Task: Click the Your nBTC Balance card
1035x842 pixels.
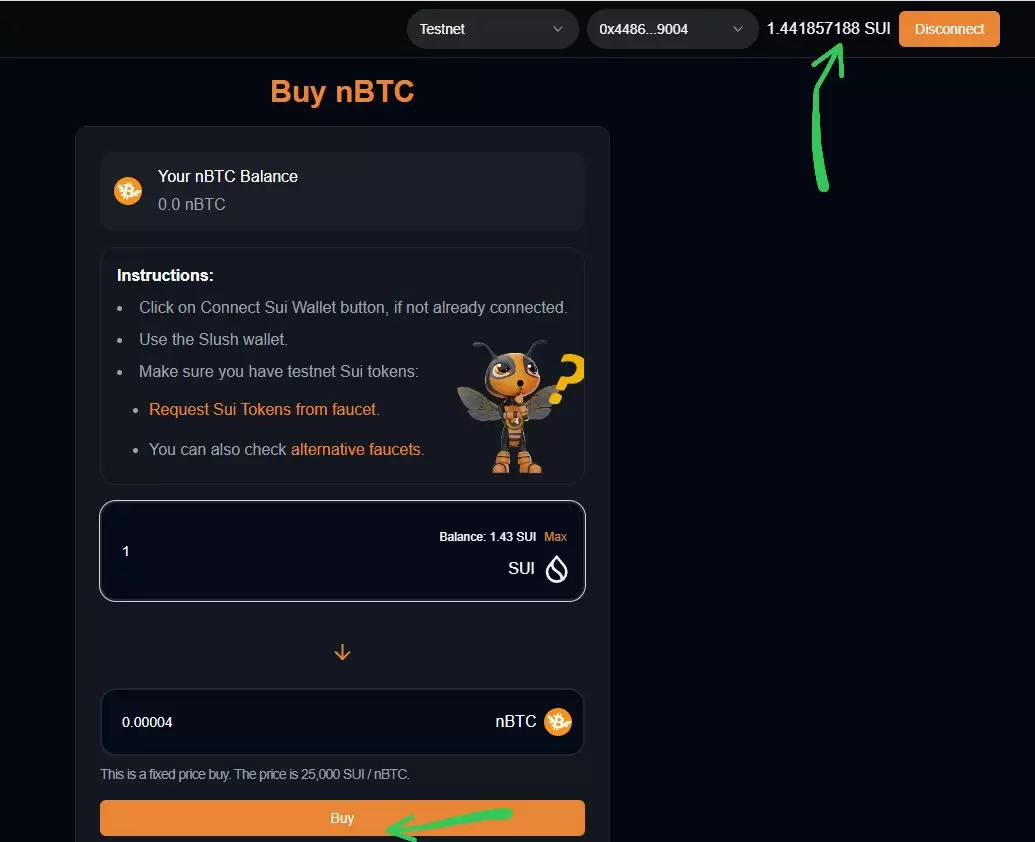Action: (342, 191)
